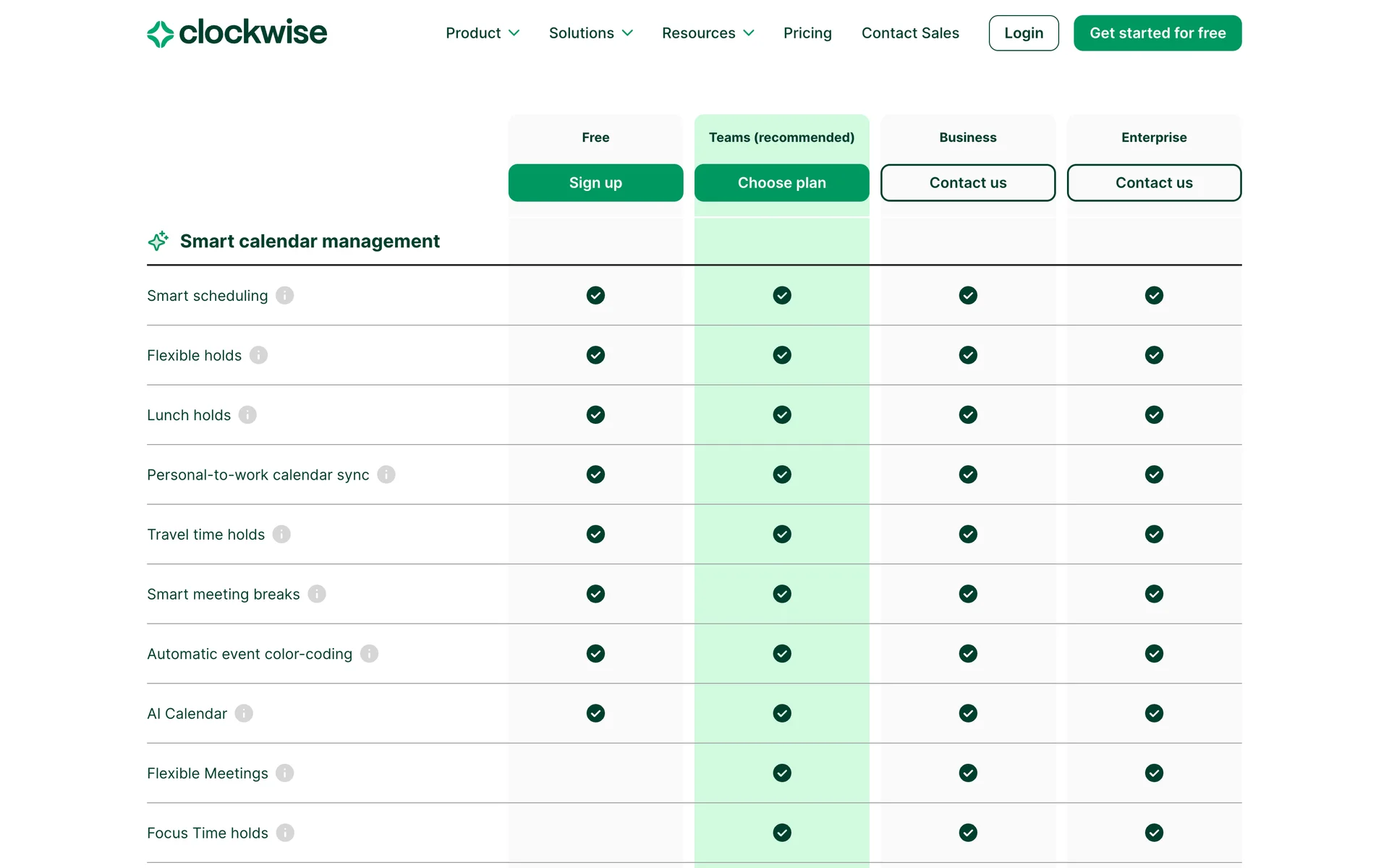Click the Clockwise logo

pos(237,33)
